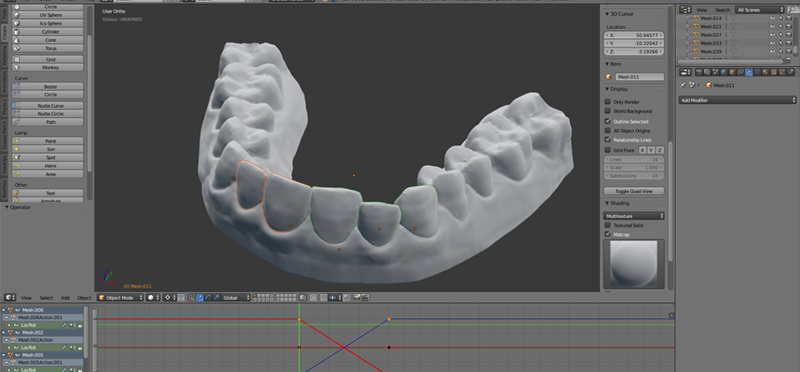
Task: Click the matcap sphere preview swatch
Action: pos(634,264)
